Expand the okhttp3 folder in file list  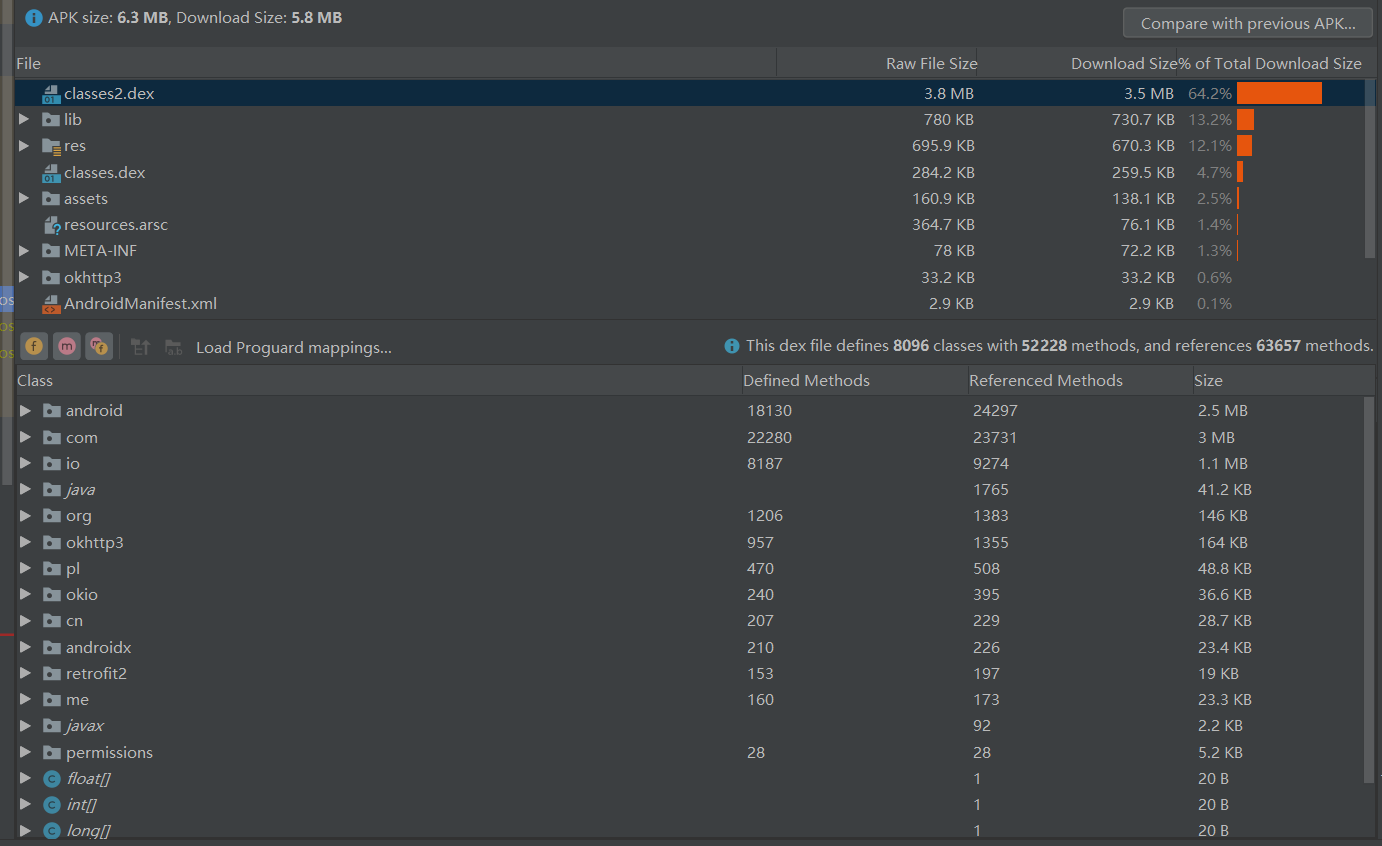coord(24,277)
